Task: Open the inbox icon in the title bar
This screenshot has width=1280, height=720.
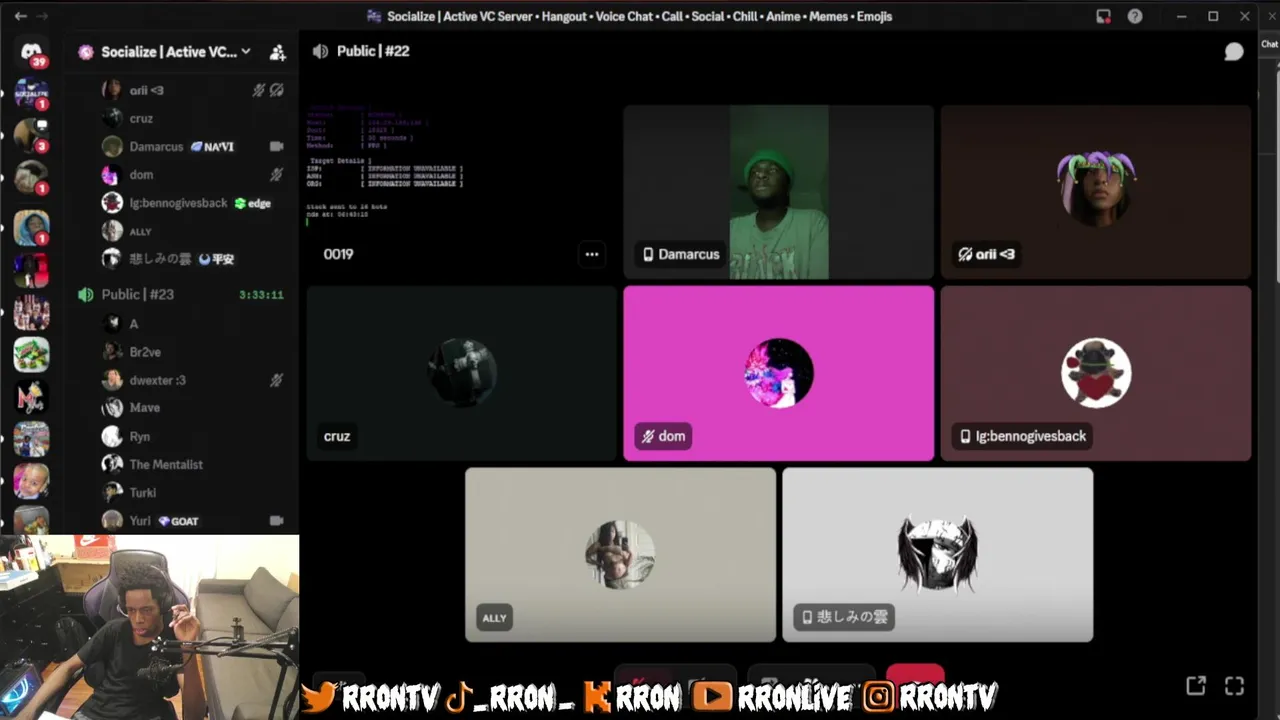Action: [x=1104, y=16]
